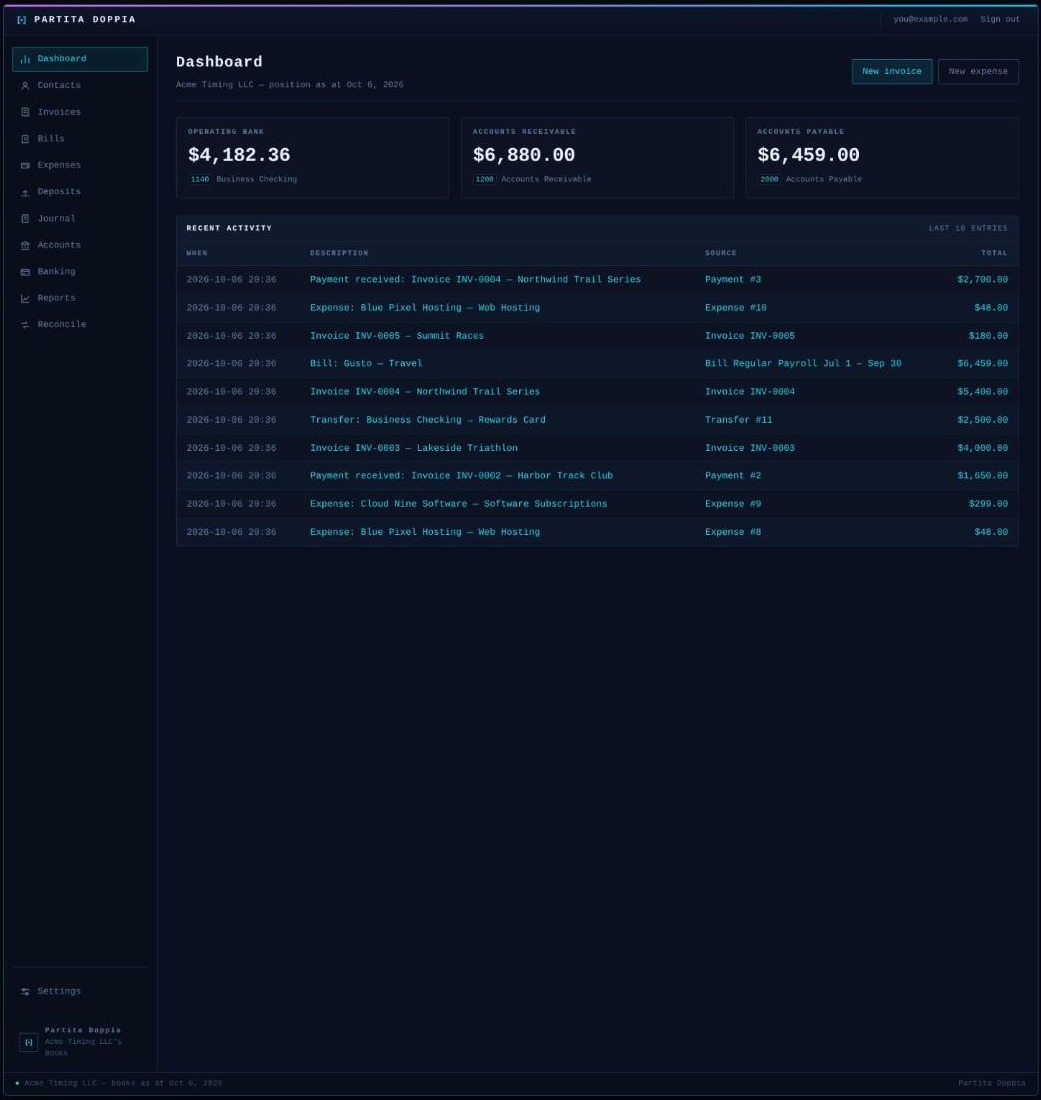This screenshot has height=1100, width=1041.
Task: Open Expense Blue Pixel Hosting entry for Expense #10
Action: [425, 308]
